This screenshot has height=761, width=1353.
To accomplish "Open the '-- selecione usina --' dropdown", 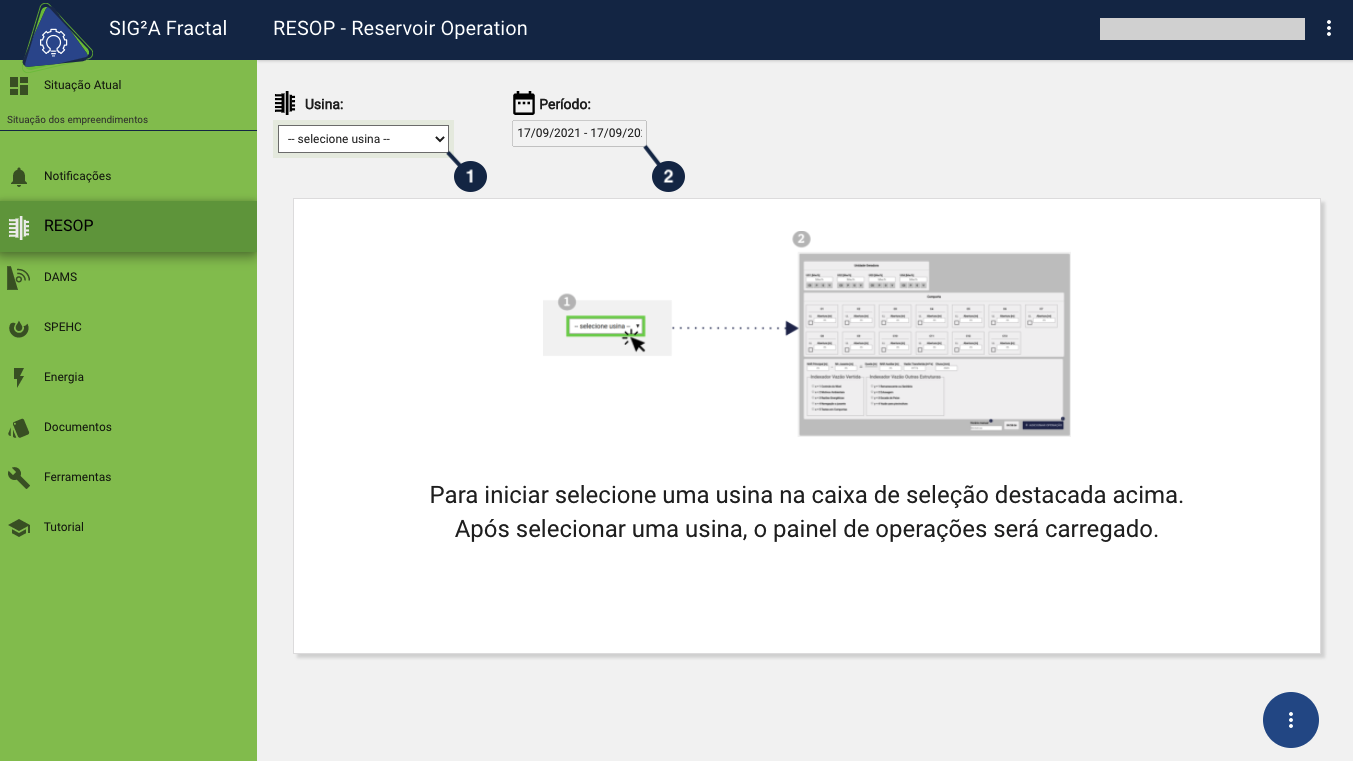I will pyautogui.click(x=362, y=139).
